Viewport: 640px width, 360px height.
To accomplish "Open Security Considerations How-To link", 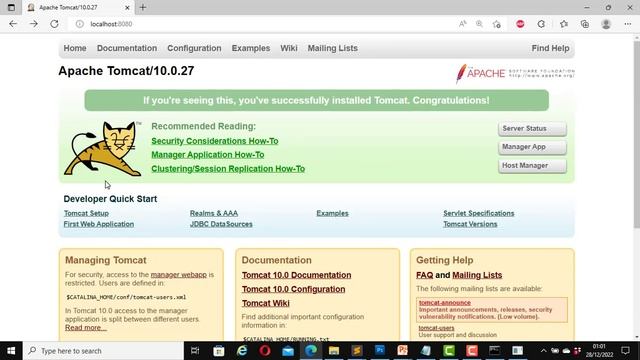I will point(215,141).
